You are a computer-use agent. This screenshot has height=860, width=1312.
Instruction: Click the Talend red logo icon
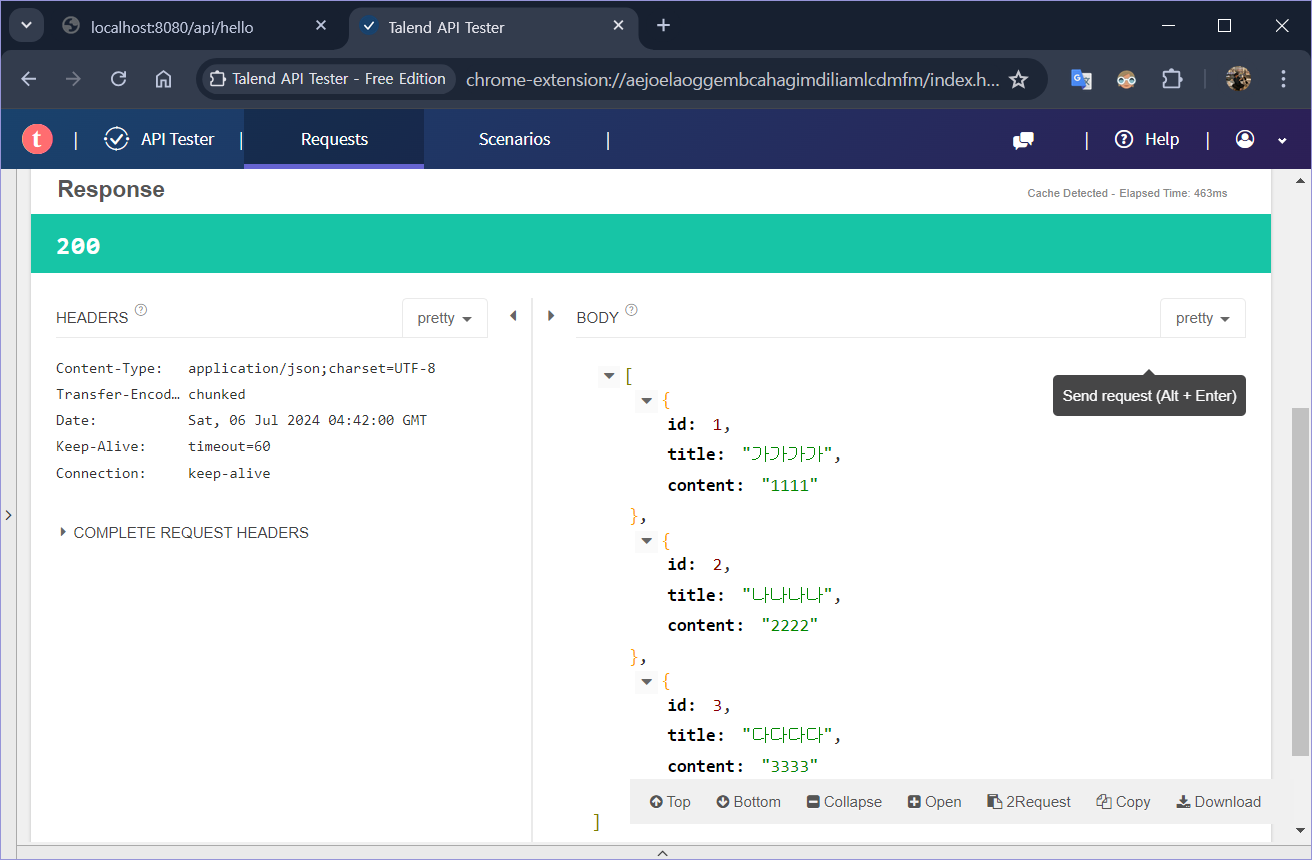(x=37, y=139)
